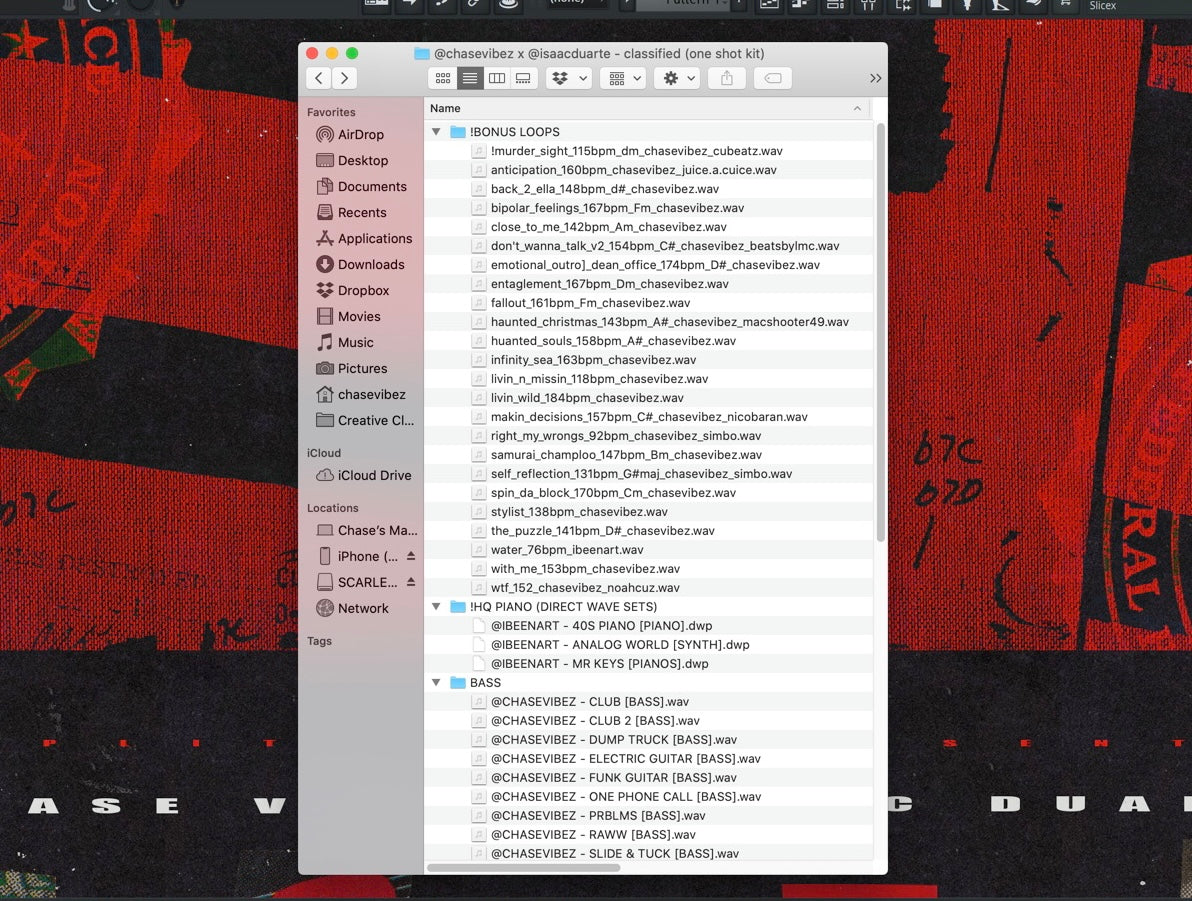Collapse the BASS folder
This screenshot has height=901, width=1192.
(x=436, y=683)
